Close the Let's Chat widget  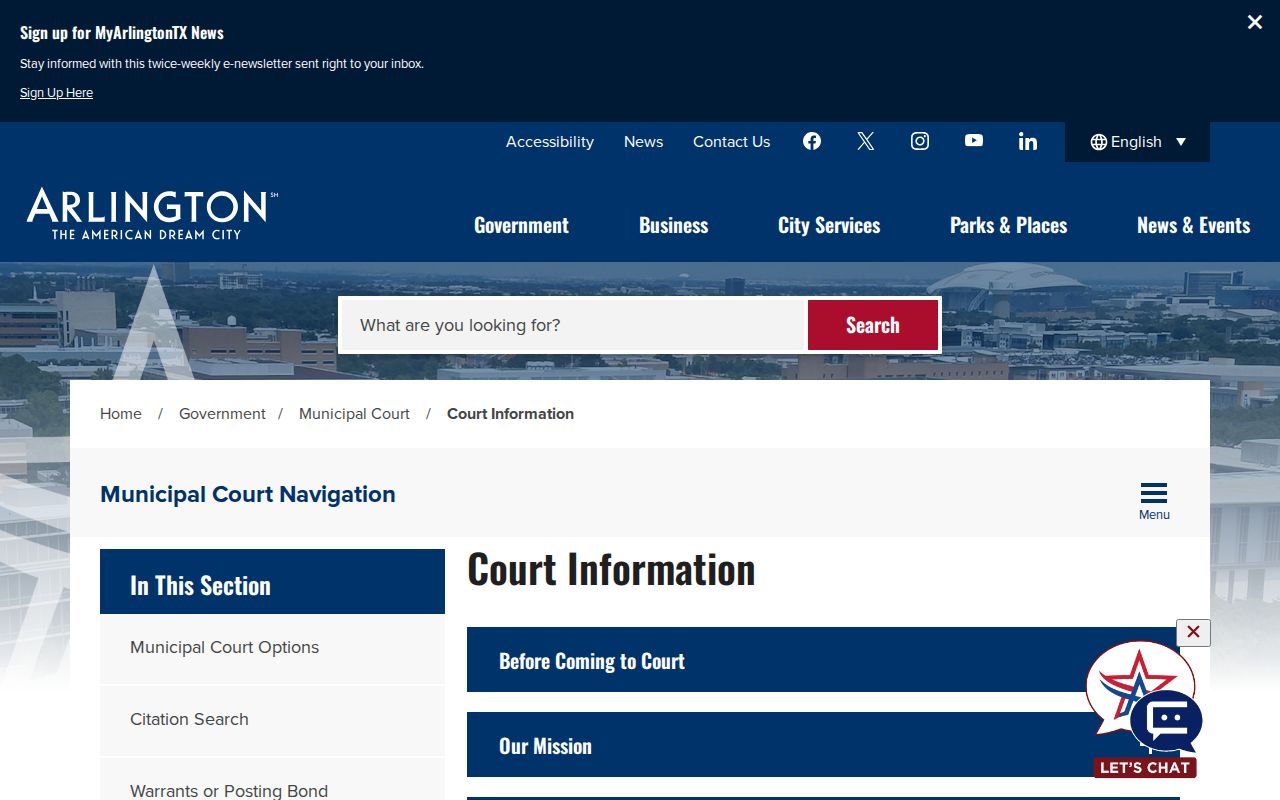pos(1193,632)
